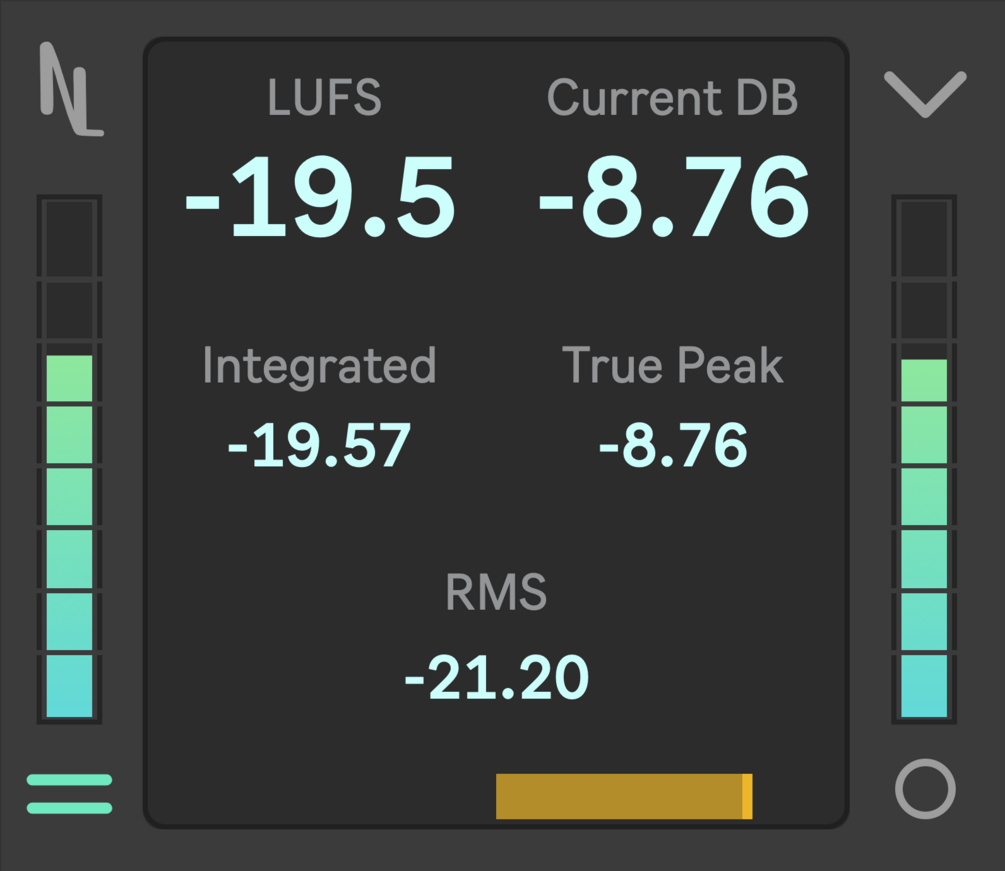Viewport: 1005px width, 871px height.
Task: Click the -19.5 LUFS readout
Action: [320, 199]
